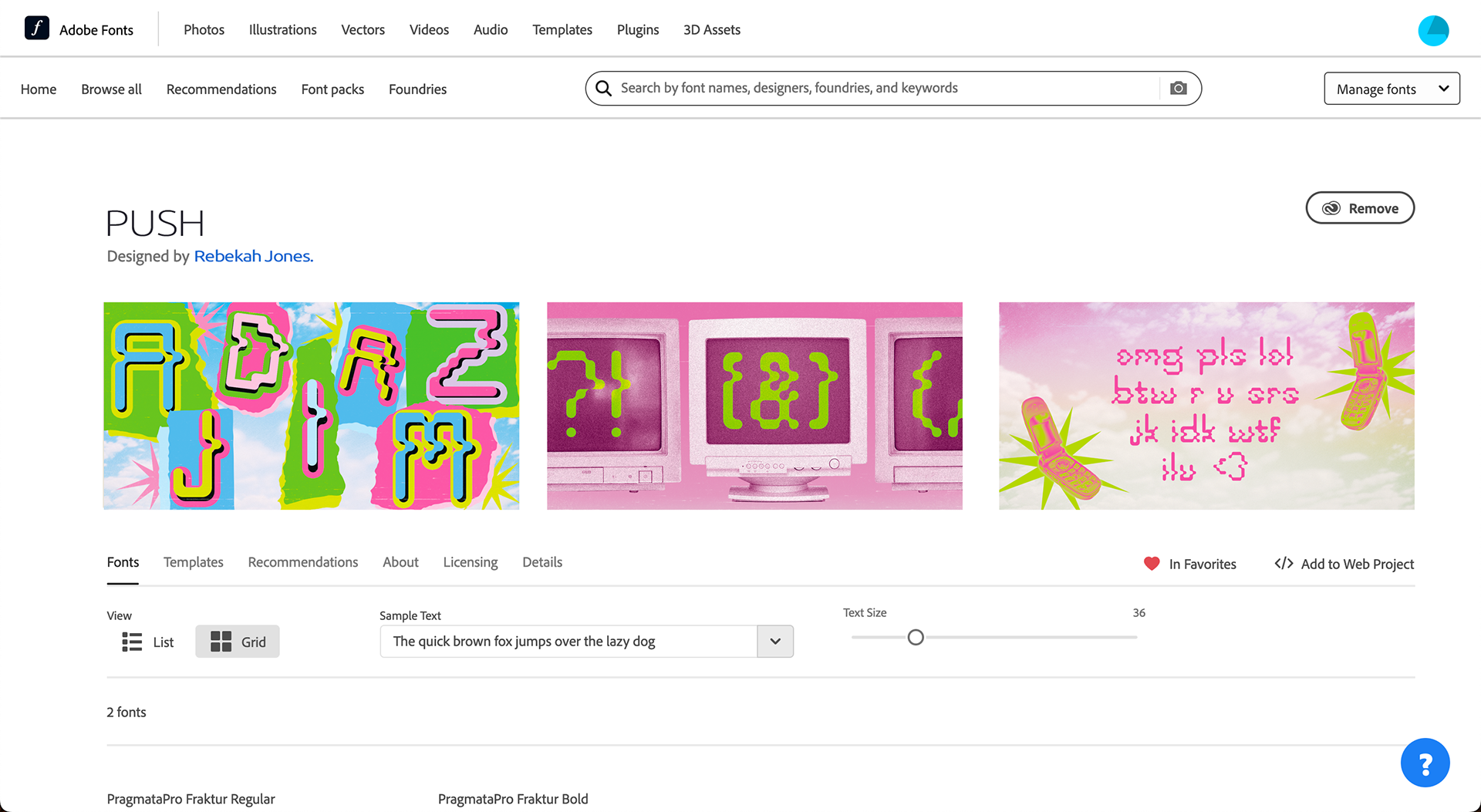Open the pink monitors specimen image
This screenshot has width=1481, height=812.
pyautogui.click(x=754, y=406)
